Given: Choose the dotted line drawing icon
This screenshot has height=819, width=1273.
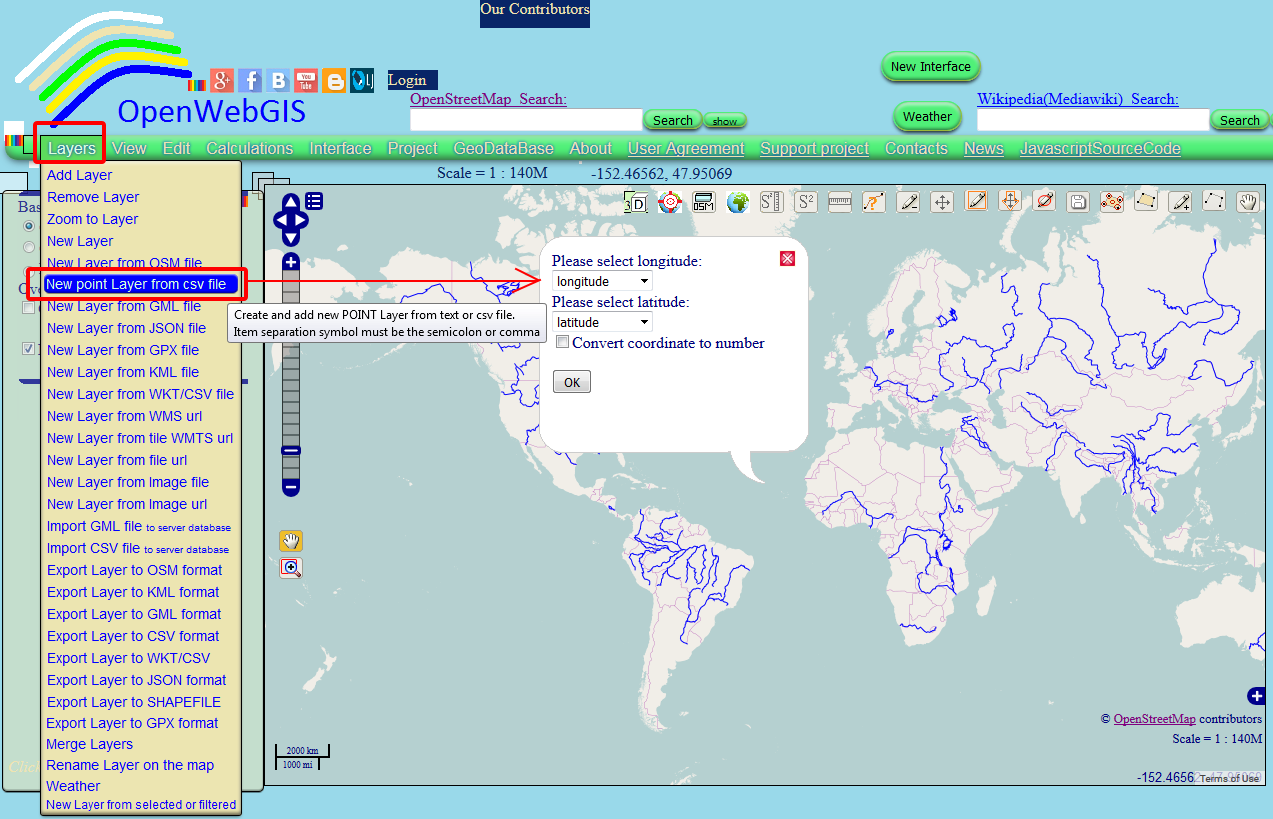Looking at the screenshot, I should point(1214,201).
